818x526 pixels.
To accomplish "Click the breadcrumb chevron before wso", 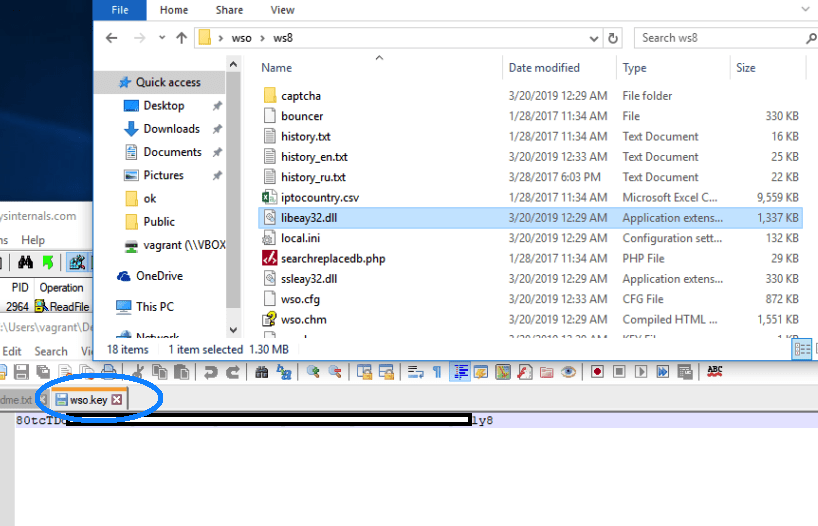I will coord(221,38).
